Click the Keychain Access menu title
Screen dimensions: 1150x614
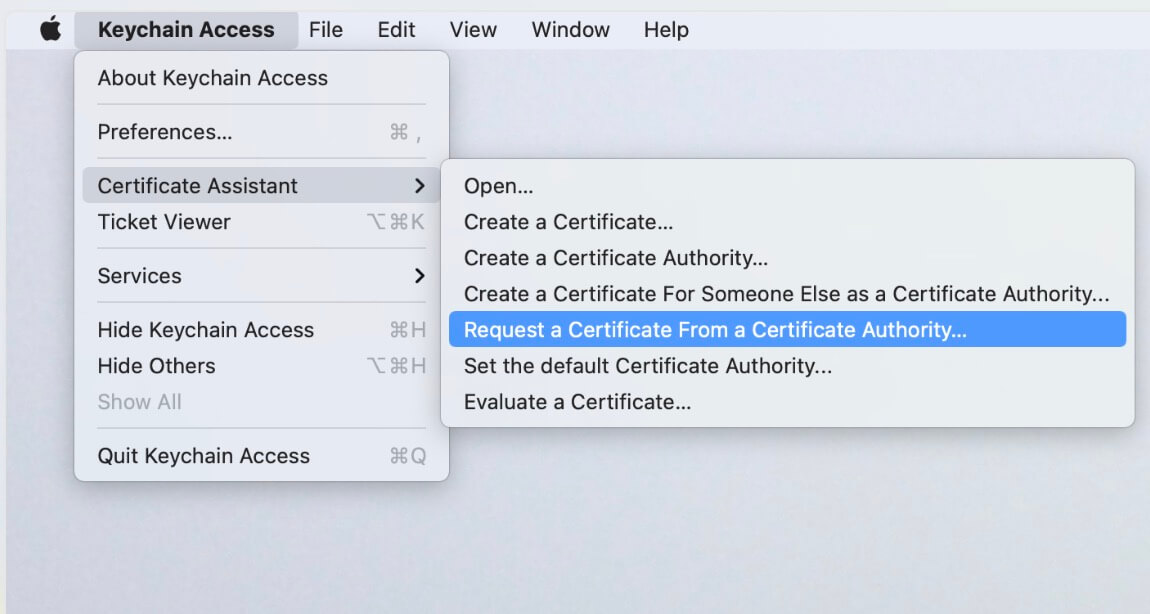(x=186, y=30)
